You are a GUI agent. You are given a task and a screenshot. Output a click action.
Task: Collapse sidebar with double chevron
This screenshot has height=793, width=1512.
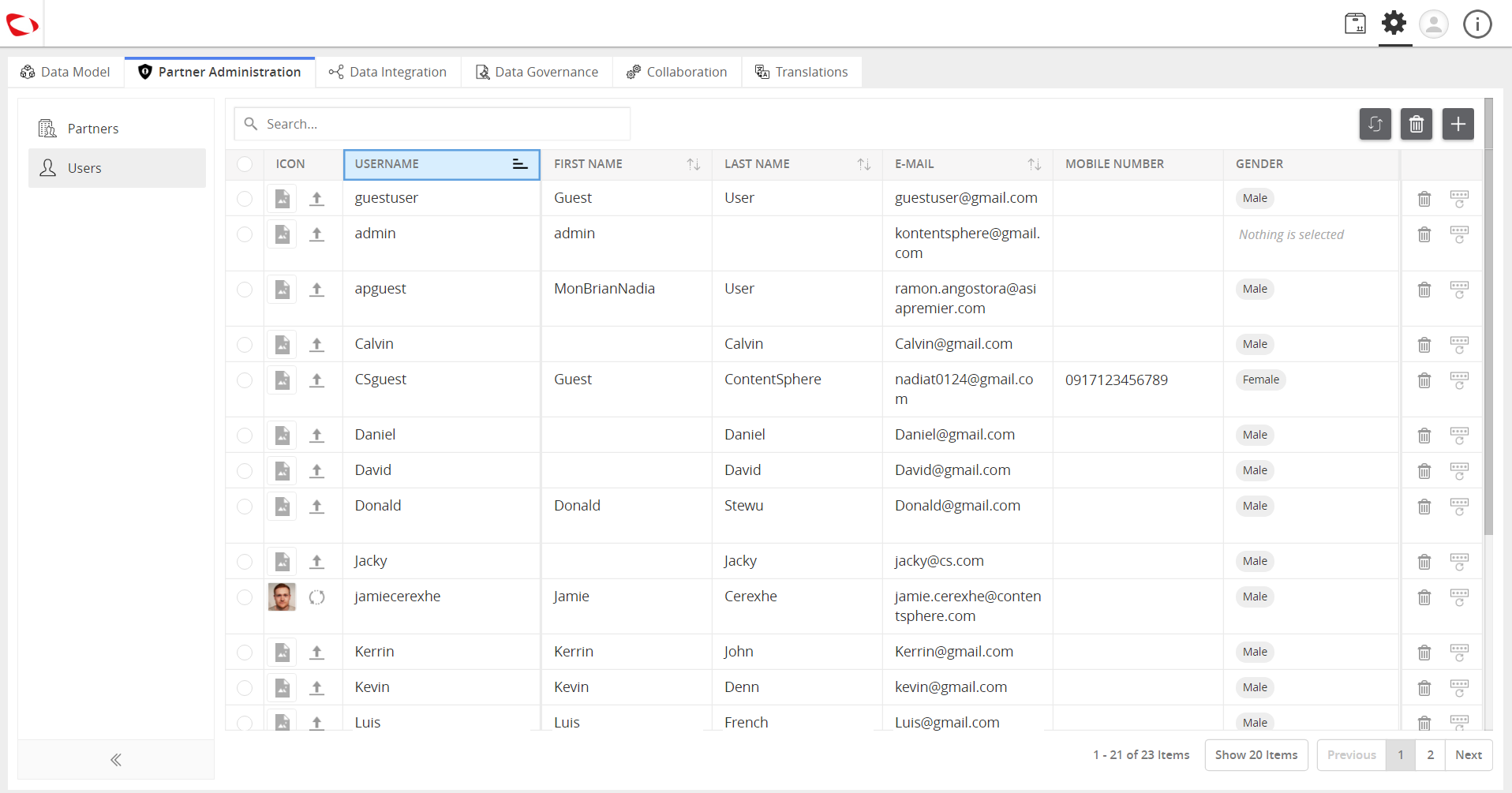coord(116,760)
